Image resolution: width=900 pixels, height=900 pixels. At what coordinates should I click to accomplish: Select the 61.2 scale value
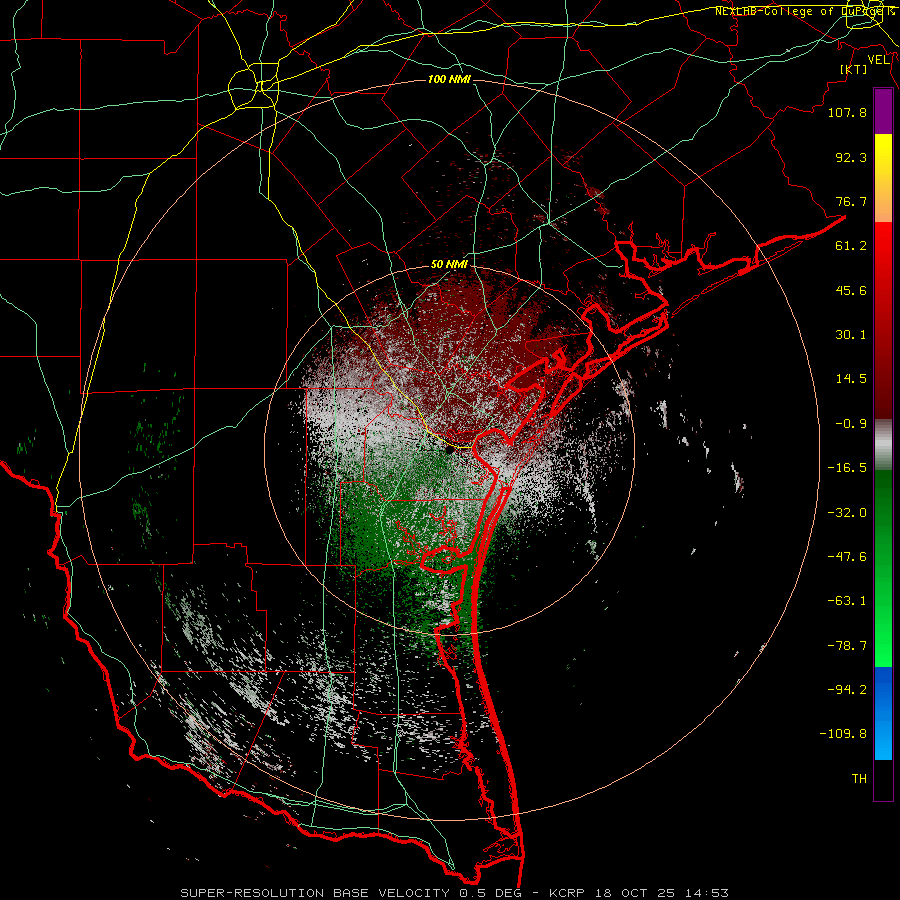[x=851, y=246]
